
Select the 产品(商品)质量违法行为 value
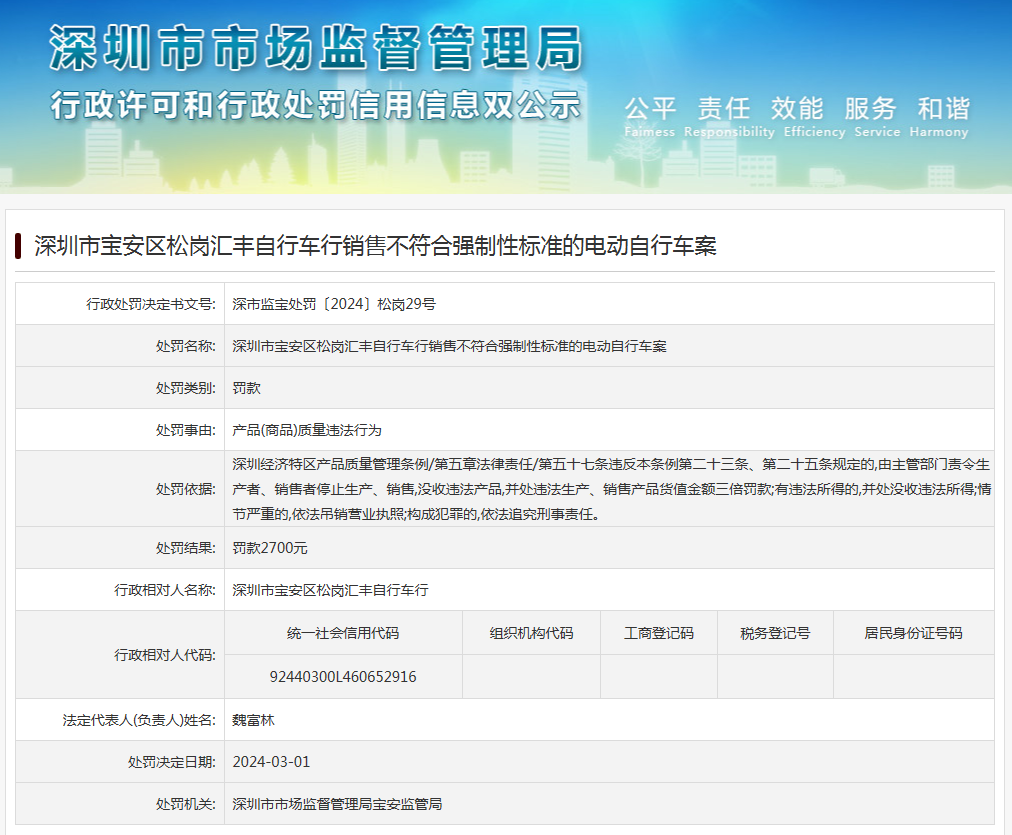pos(307,430)
